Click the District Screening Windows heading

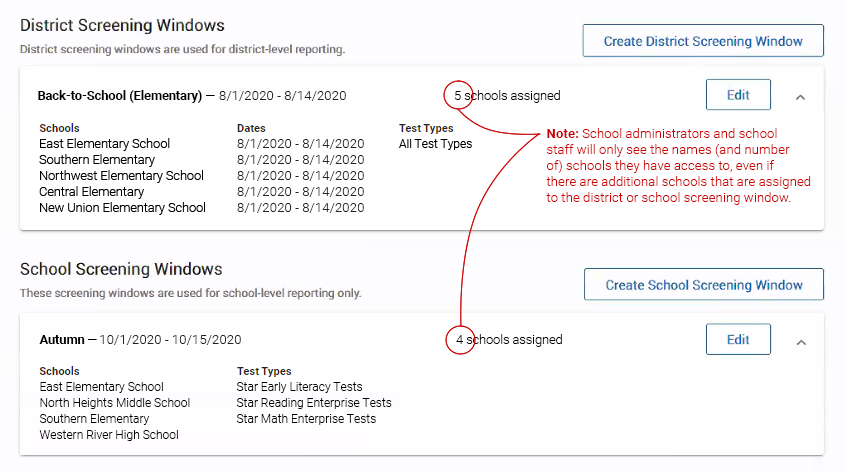pos(122,25)
